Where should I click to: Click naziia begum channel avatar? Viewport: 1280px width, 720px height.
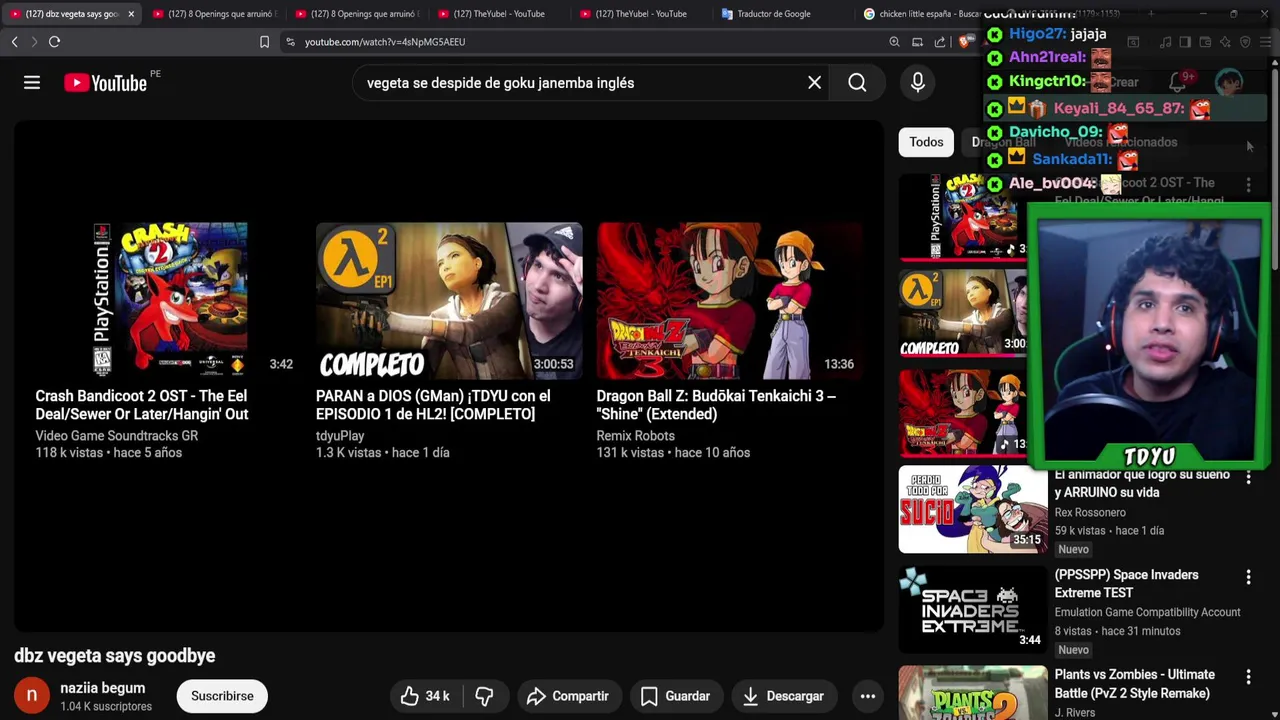pyautogui.click(x=31, y=696)
